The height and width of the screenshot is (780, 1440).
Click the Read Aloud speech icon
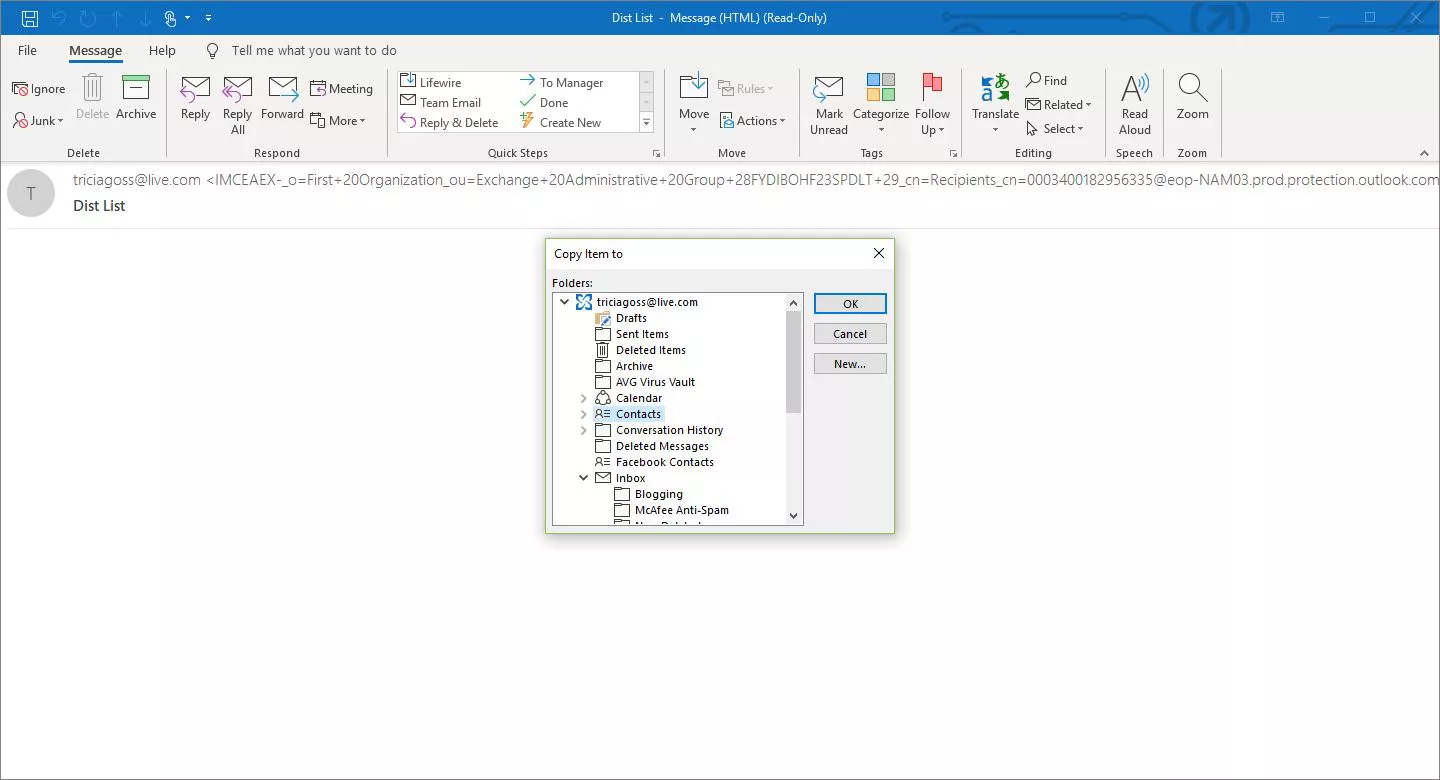click(1134, 88)
